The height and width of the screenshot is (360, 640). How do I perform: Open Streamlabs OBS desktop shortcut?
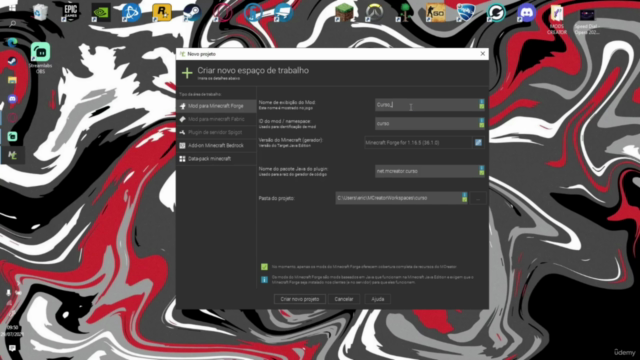(40, 58)
